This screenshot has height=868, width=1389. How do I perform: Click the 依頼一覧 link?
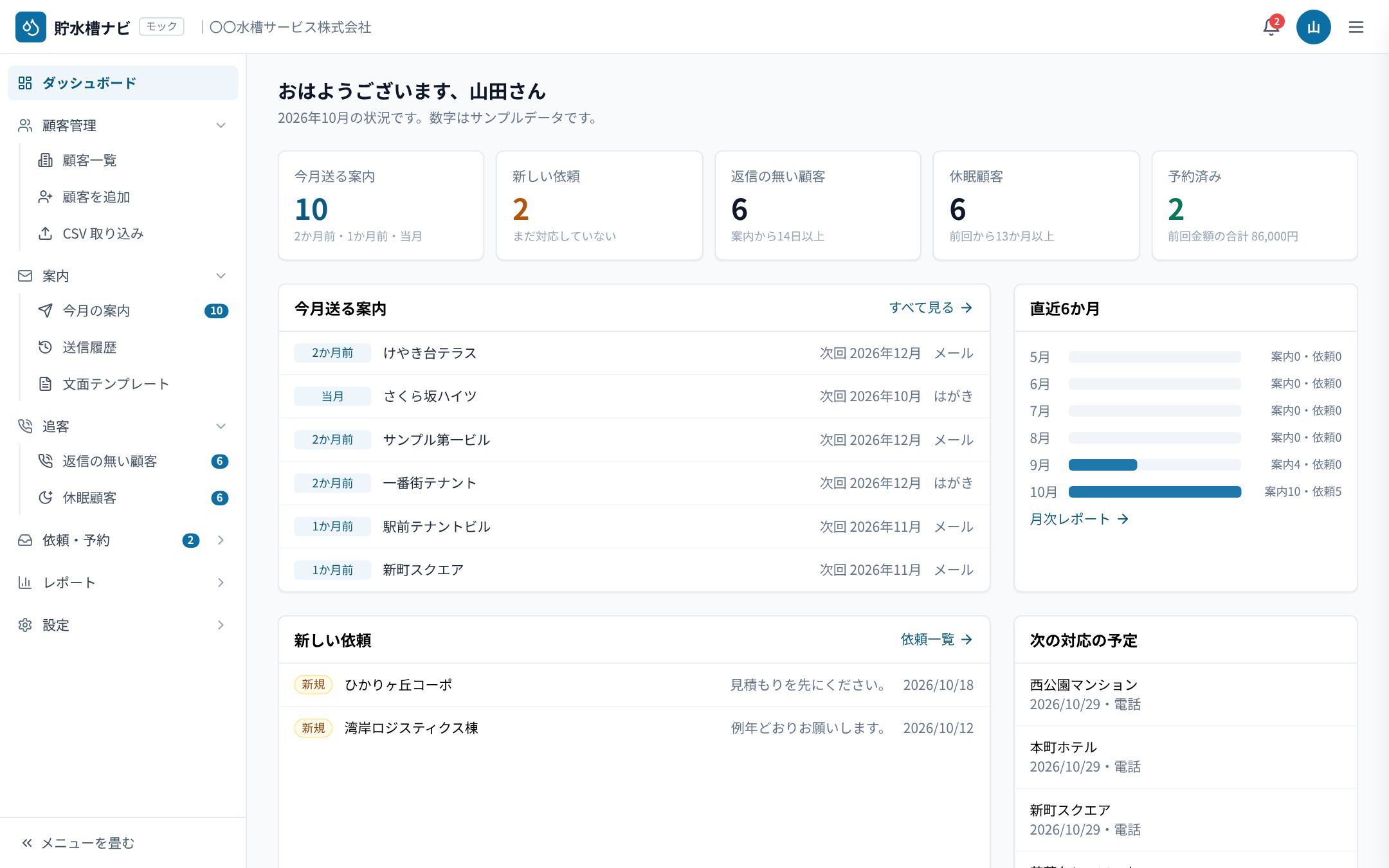[x=937, y=640]
